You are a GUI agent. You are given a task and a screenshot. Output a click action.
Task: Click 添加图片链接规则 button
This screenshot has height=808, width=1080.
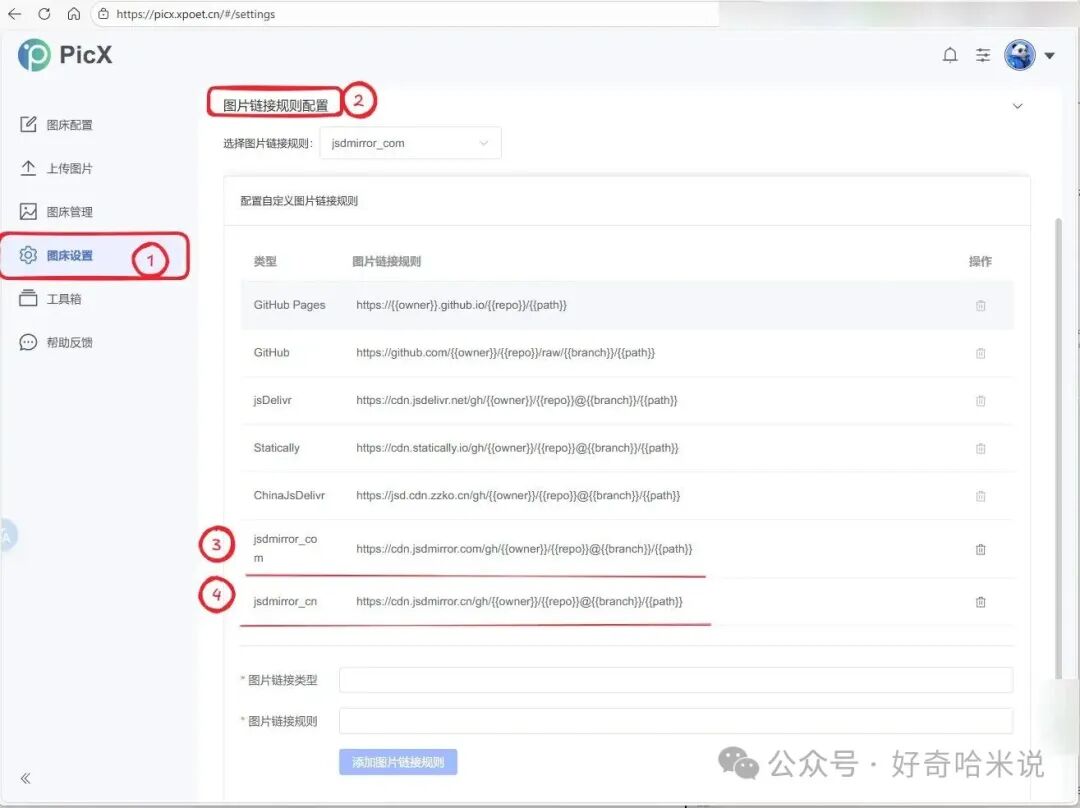point(398,762)
